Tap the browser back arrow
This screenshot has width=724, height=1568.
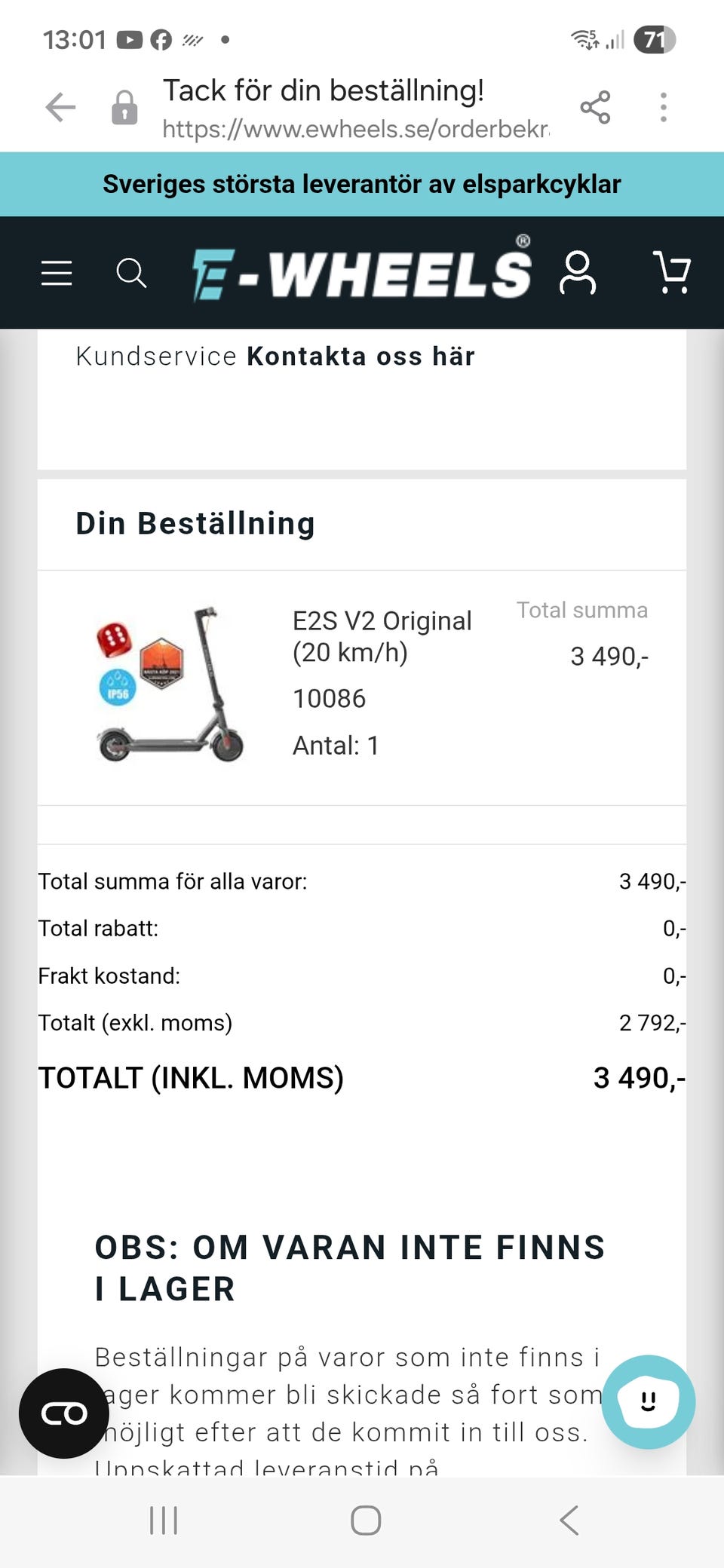(60, 107)
